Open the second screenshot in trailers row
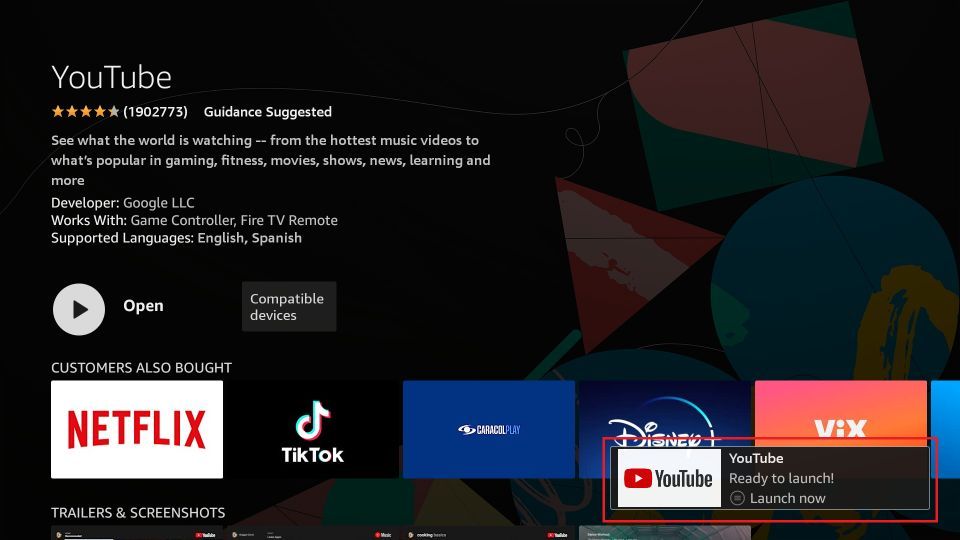 coord(312,533)
